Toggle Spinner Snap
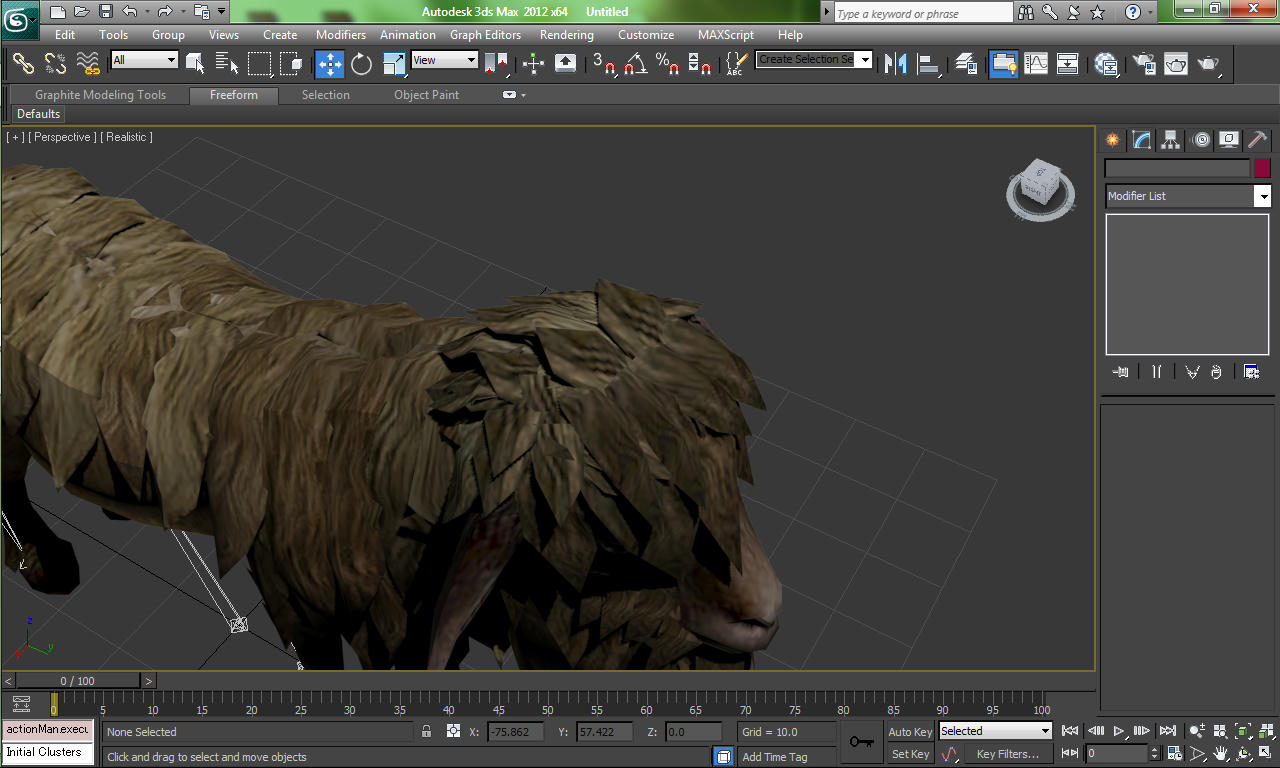1280x768 pixels. (700, 63)
